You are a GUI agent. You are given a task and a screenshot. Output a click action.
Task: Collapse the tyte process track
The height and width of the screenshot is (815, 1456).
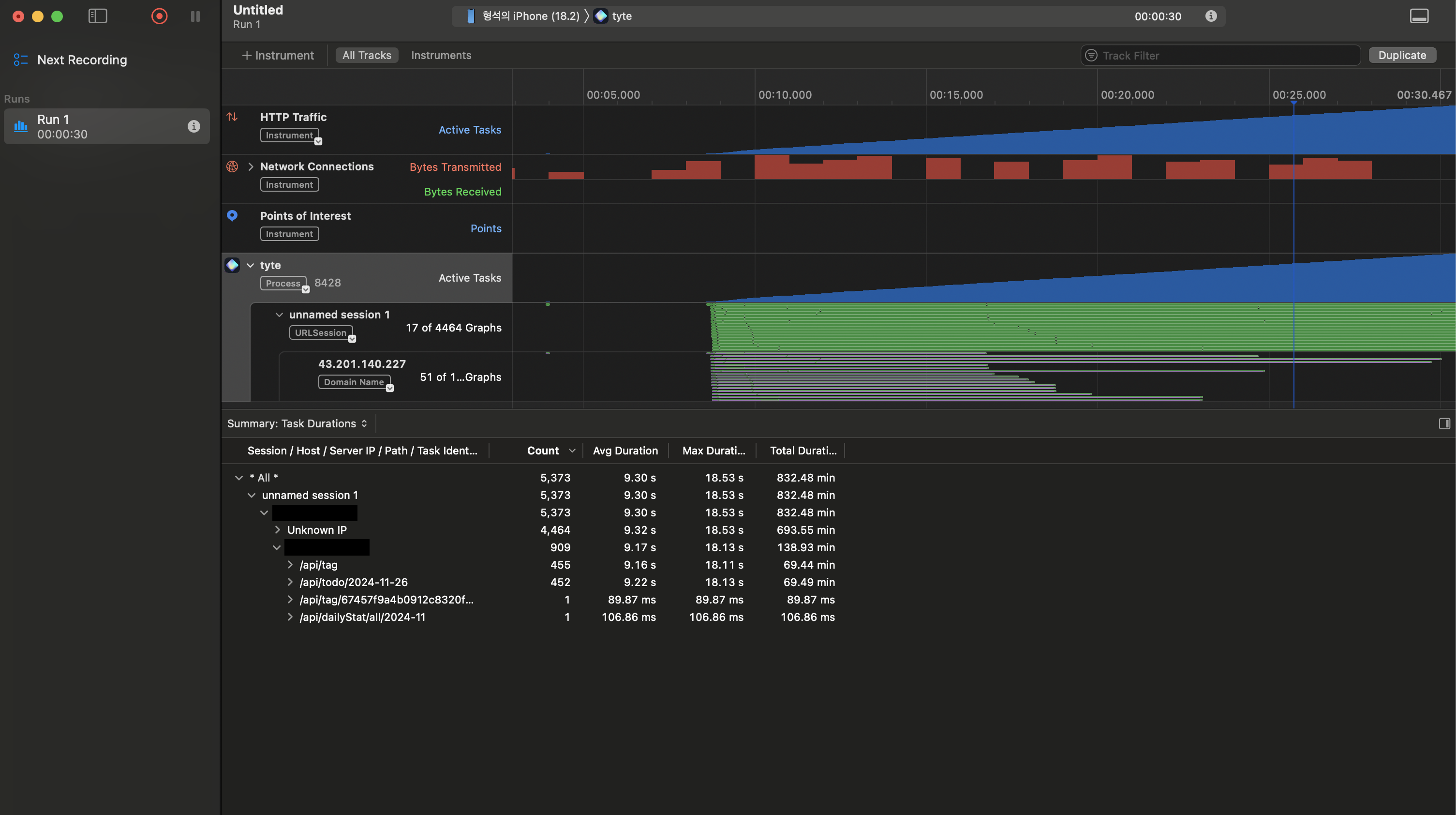(251, 265)
